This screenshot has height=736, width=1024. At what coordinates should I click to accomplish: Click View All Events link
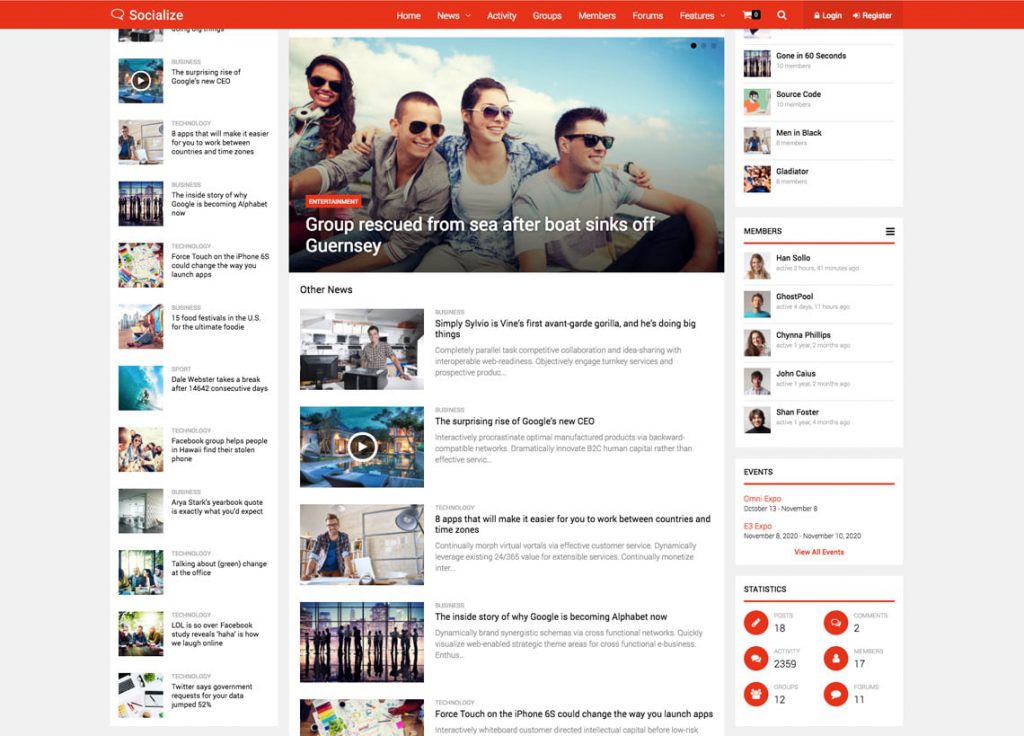[x=819, y=552]
